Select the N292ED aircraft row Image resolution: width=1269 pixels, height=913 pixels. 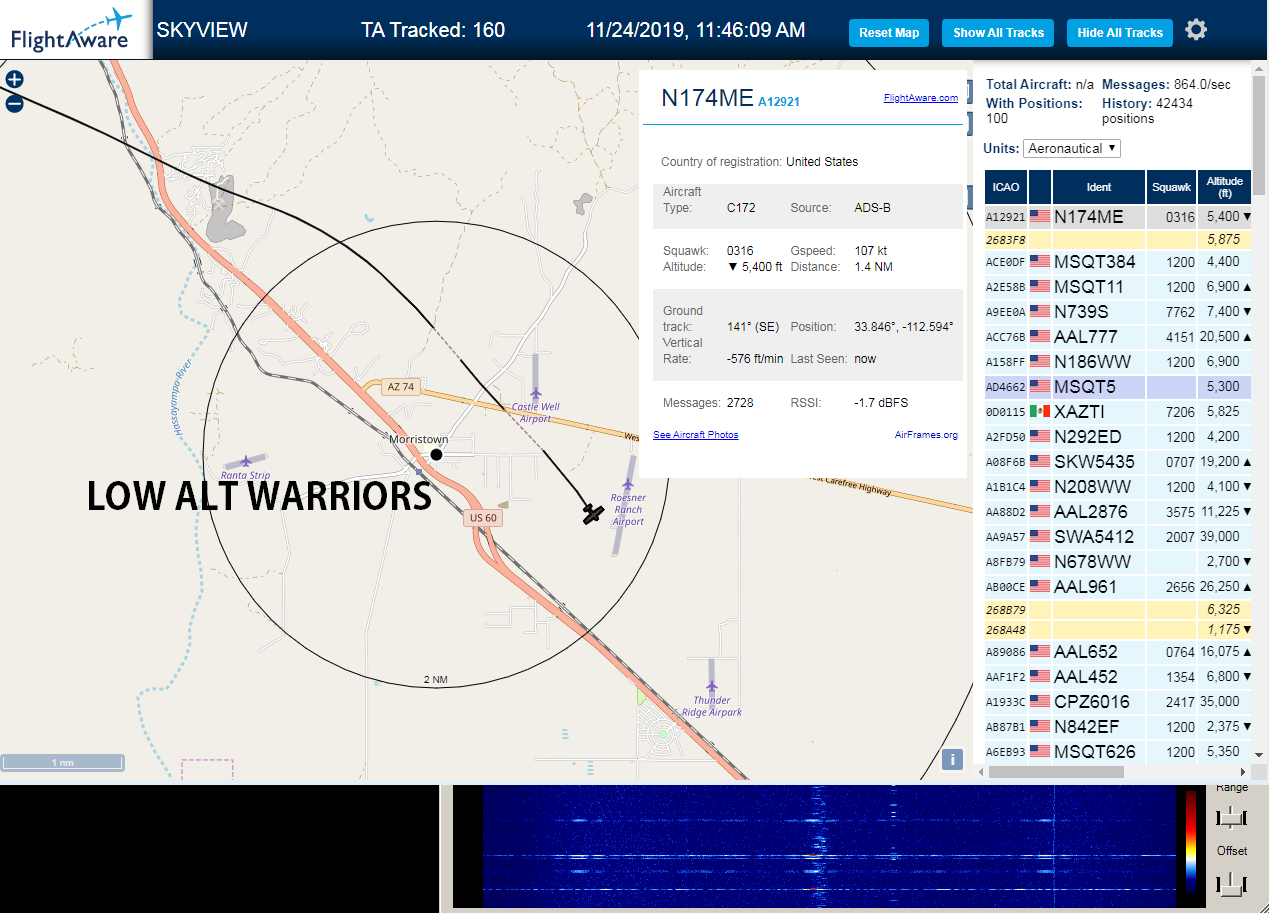pos(1118,437)
